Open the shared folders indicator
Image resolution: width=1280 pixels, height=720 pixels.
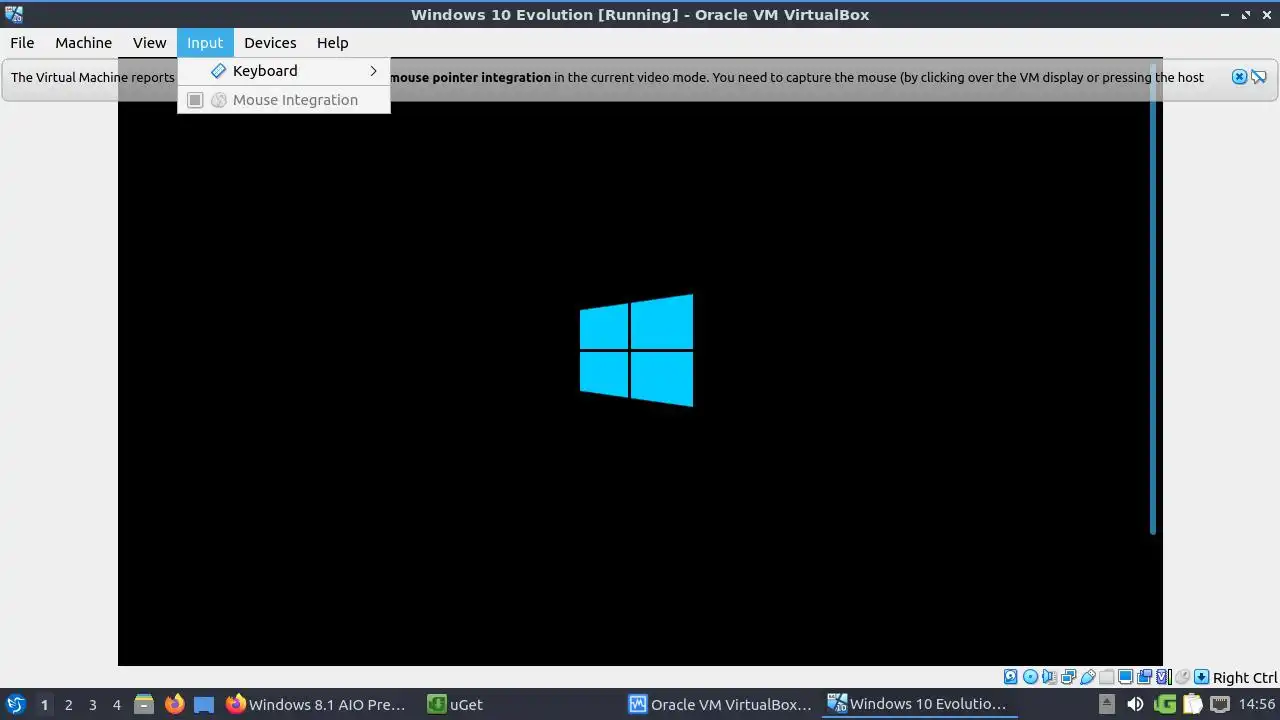[1106, 677]
